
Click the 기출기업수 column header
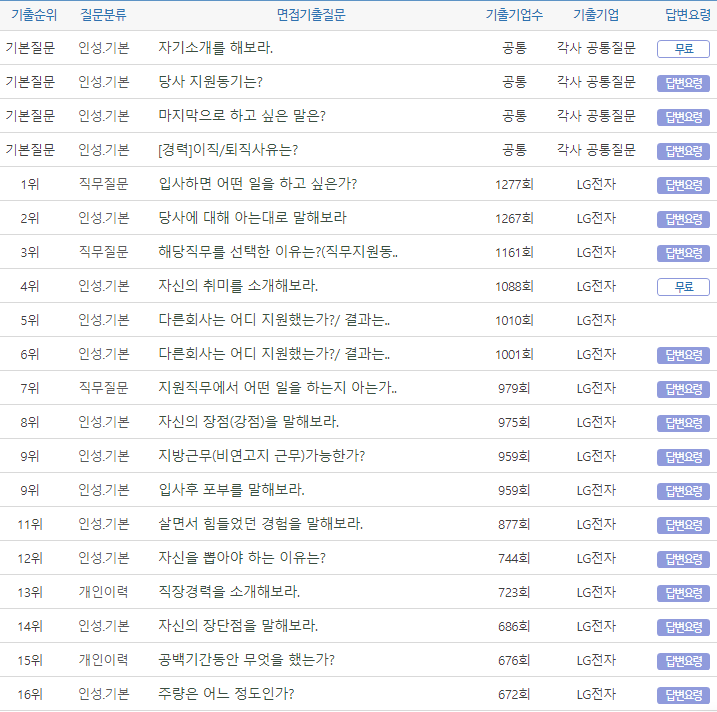point(514,15)
